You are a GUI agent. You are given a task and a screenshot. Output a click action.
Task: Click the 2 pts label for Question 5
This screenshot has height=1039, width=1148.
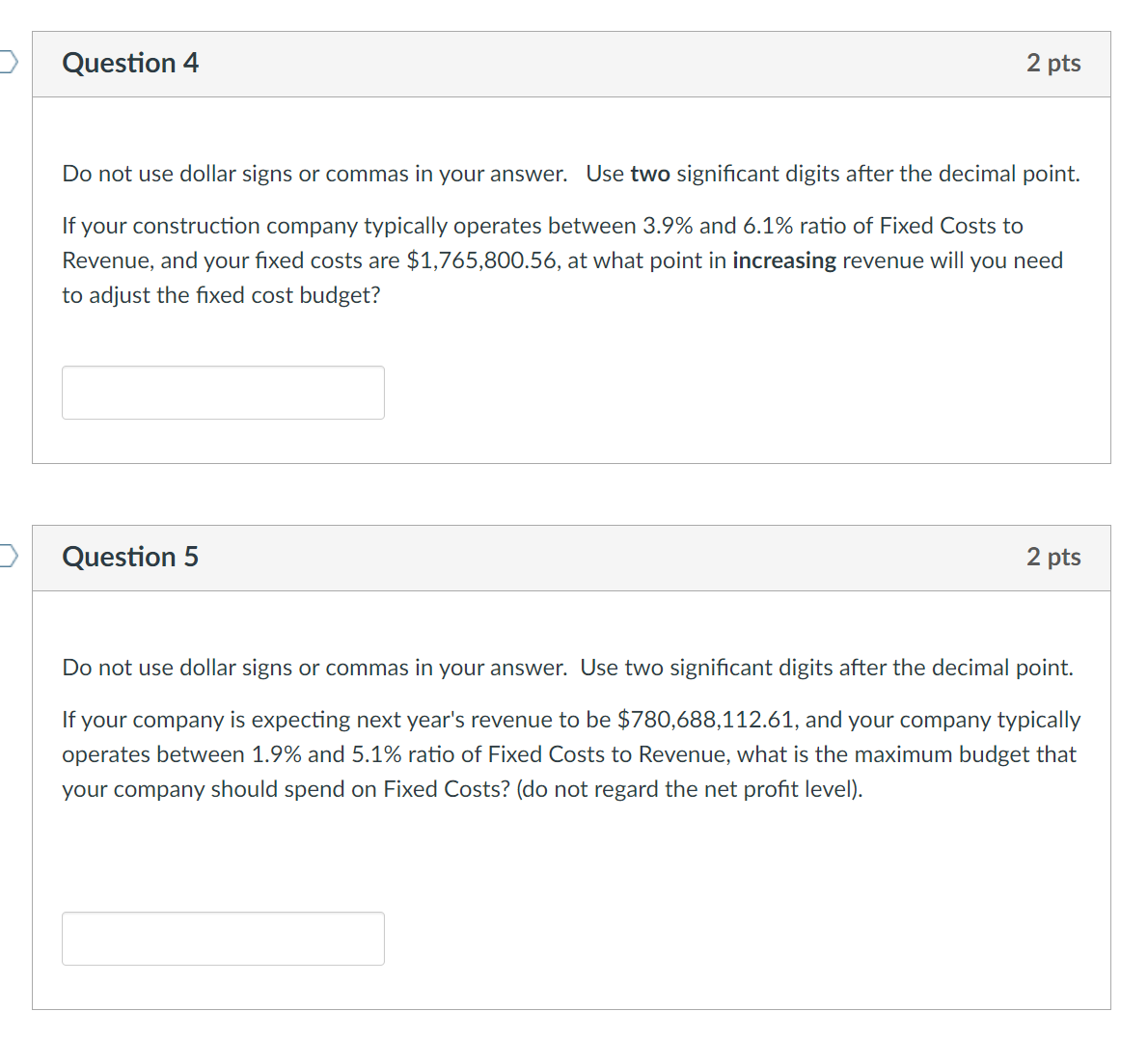(1053, 557)
